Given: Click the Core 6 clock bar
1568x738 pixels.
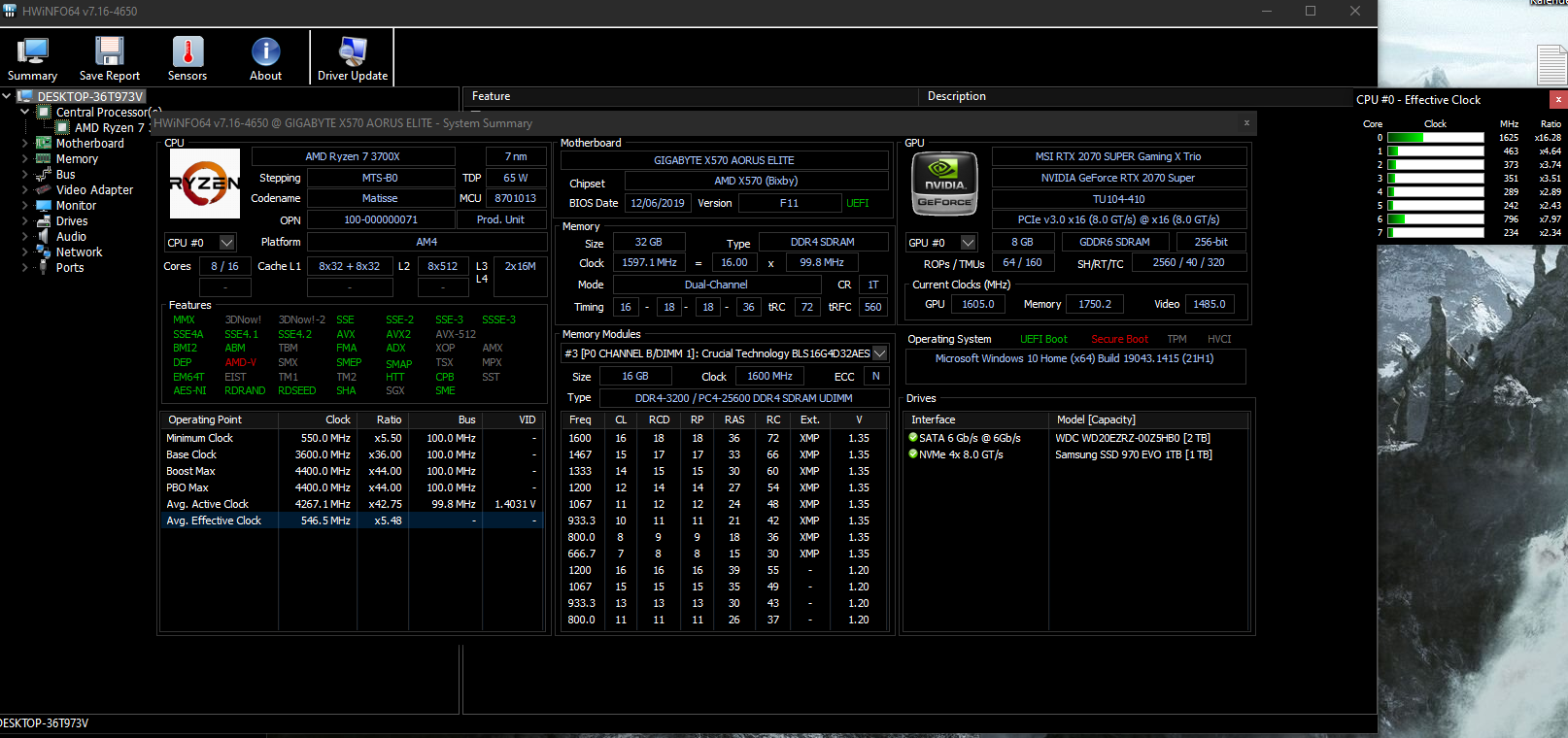Looking at the screenshot, I should pos(1436,219).
